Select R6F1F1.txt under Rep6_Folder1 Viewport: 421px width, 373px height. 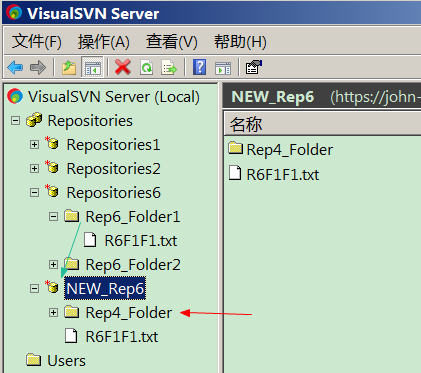(x=141, y=241)
